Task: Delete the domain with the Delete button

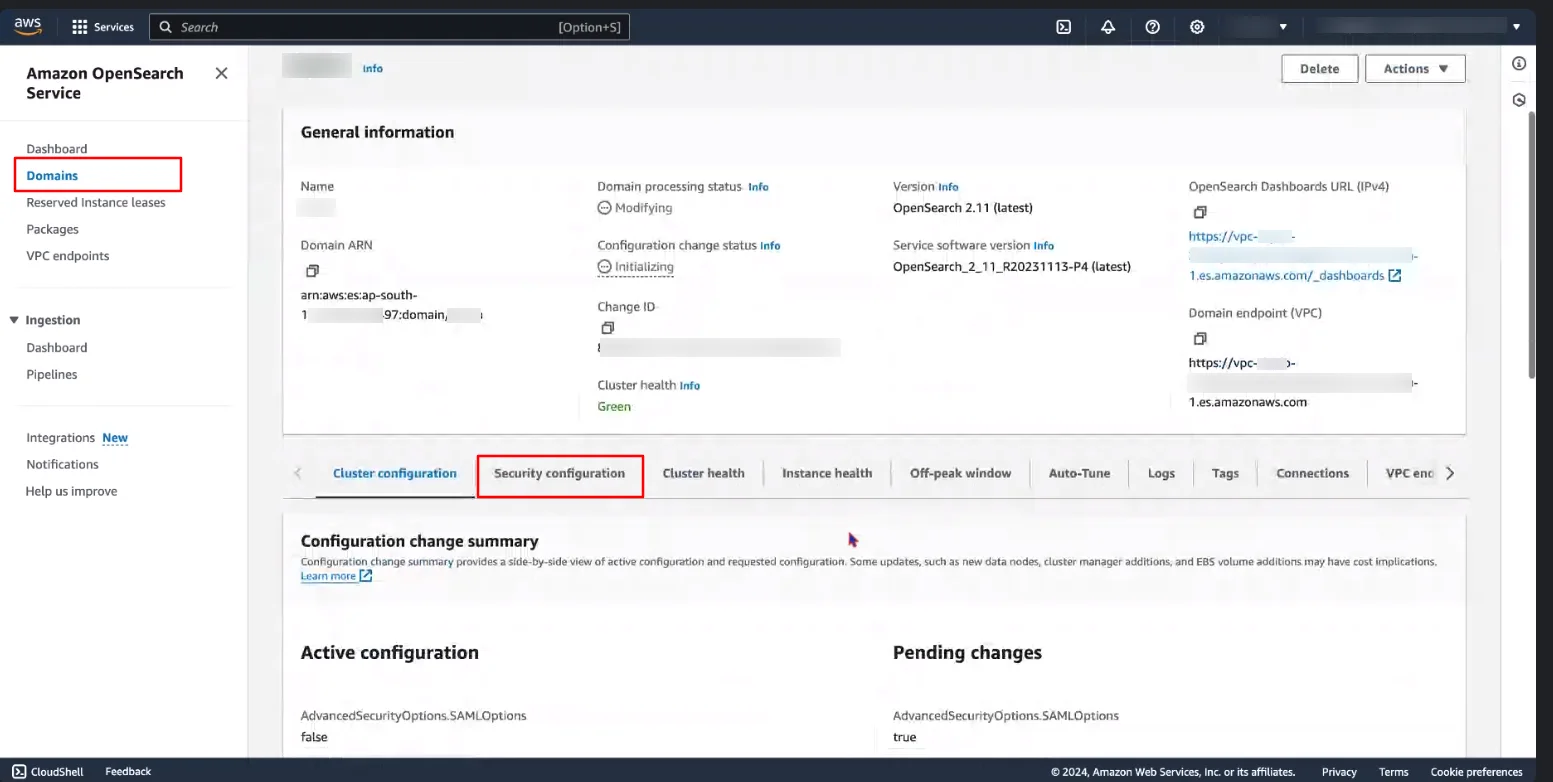Action: tap(1319, 69)
